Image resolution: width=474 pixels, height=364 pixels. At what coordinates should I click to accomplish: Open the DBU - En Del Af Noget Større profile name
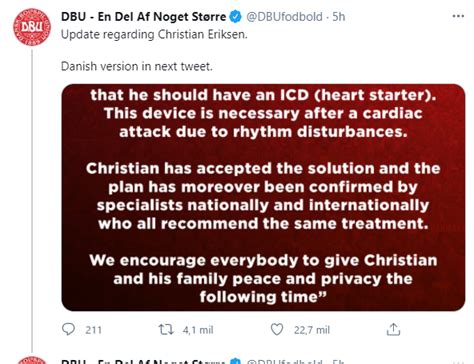pyautogui.click(x=144, y=17)
